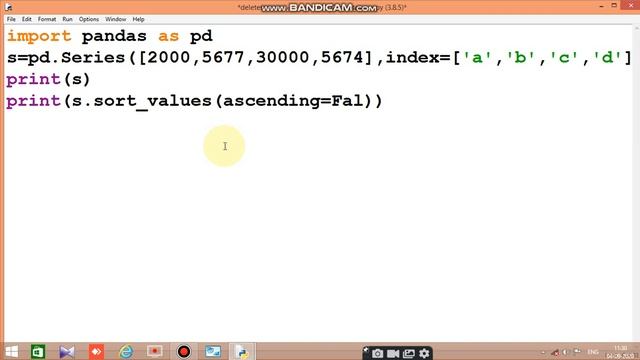Open Visual Studio from the taskbar
Viewport: 640px width, 360px height.
coord(67,351)
